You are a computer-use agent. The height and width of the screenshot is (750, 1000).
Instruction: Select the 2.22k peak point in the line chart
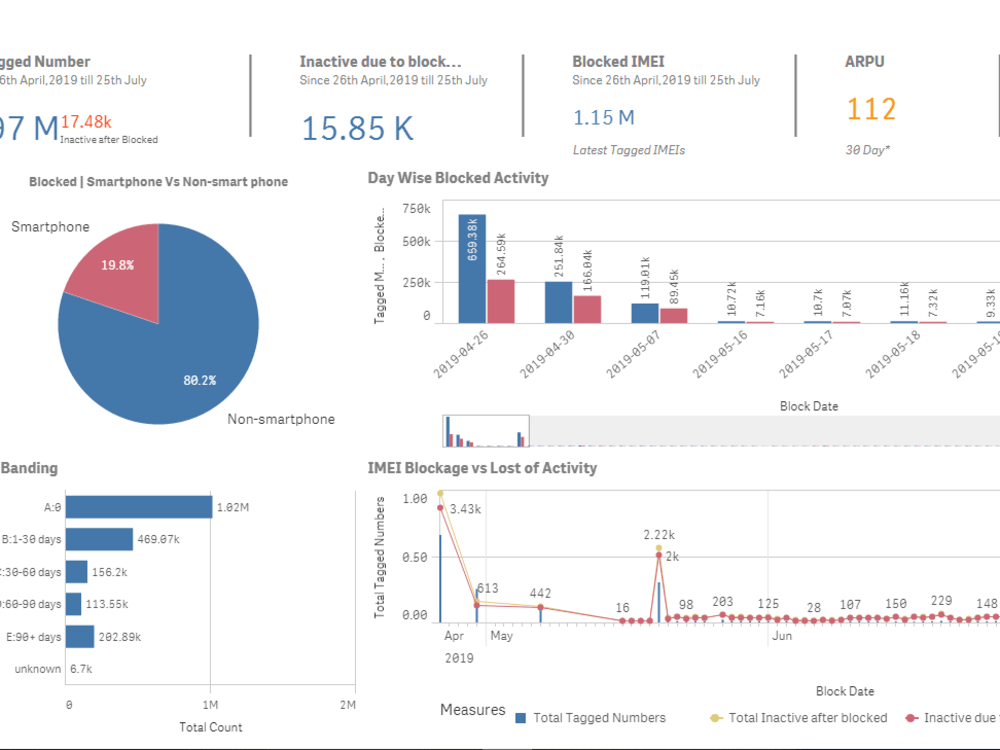pyautogui.click(x=657, y=550)
